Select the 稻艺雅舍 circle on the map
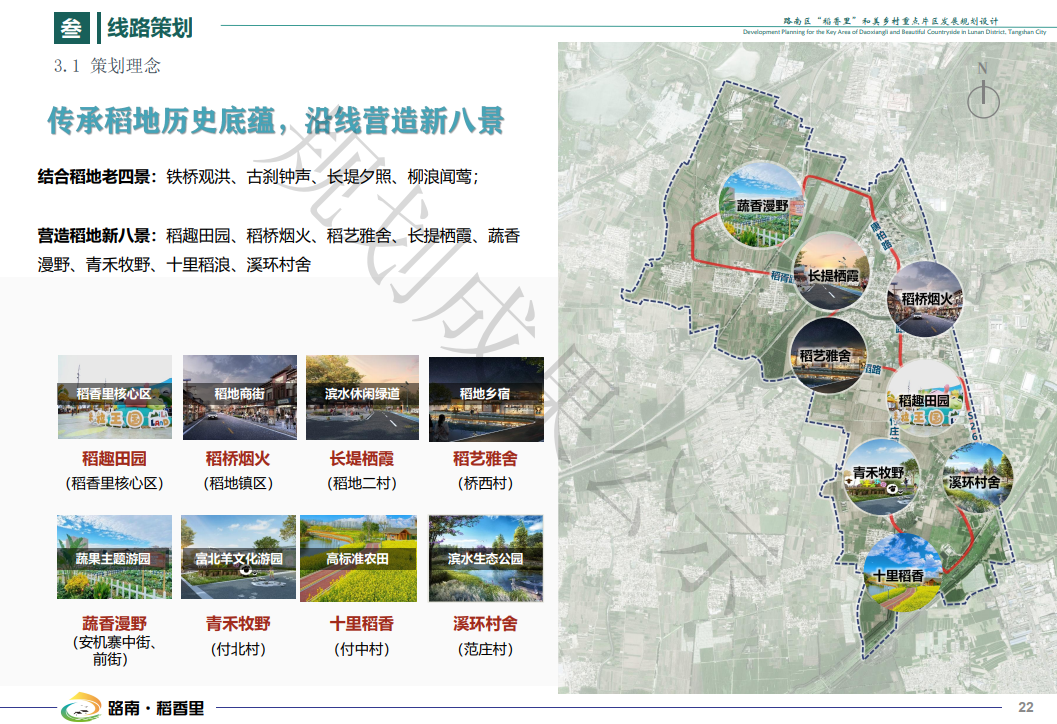 click(826, 354)
